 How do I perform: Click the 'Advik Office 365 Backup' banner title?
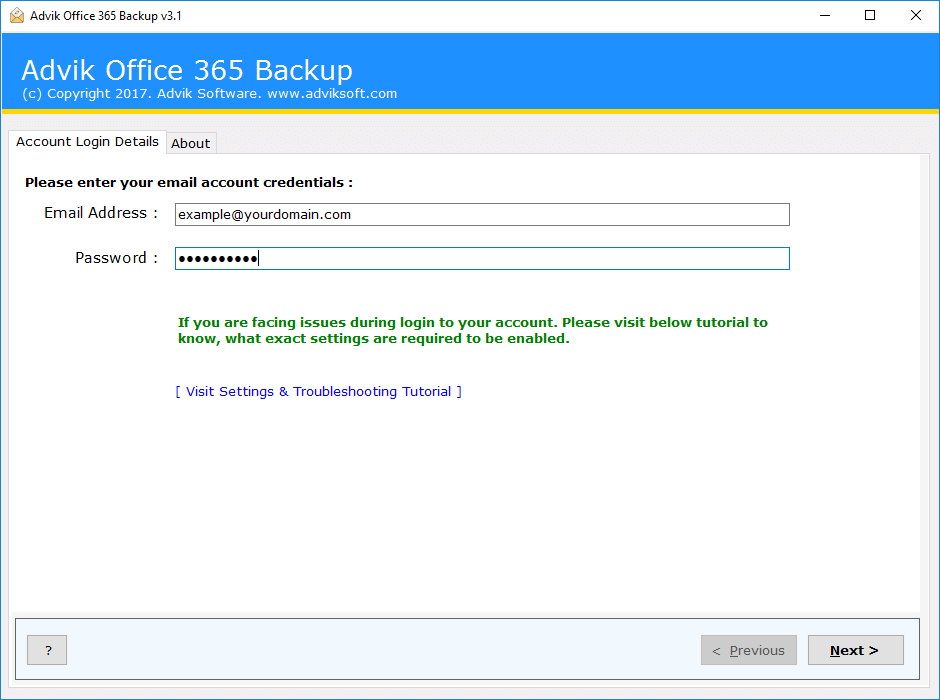tap(187, 70)
